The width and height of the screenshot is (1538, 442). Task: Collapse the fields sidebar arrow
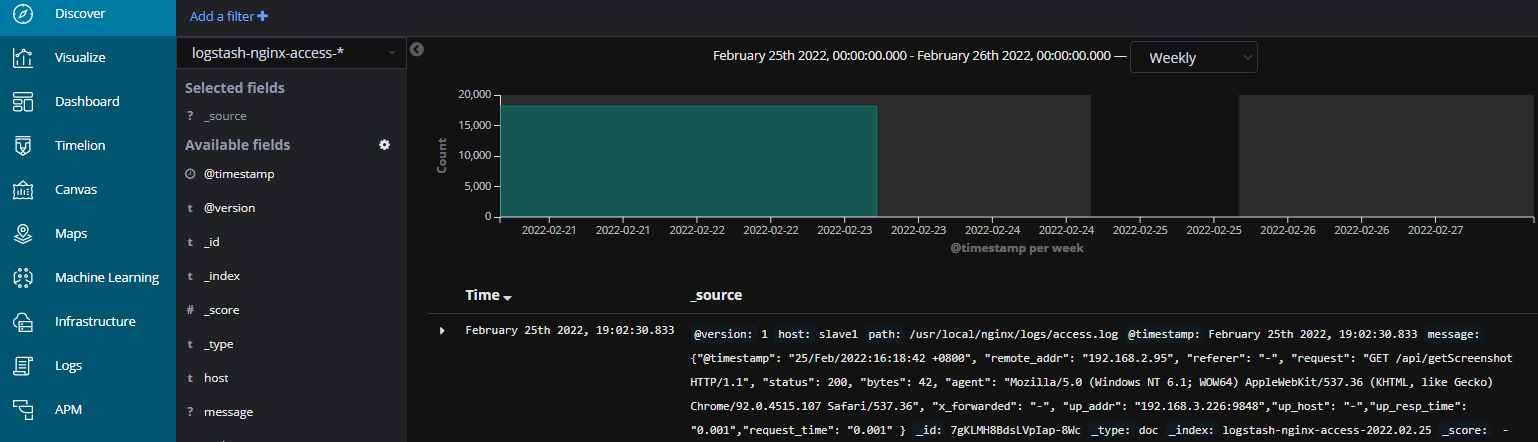pos(418,50)
